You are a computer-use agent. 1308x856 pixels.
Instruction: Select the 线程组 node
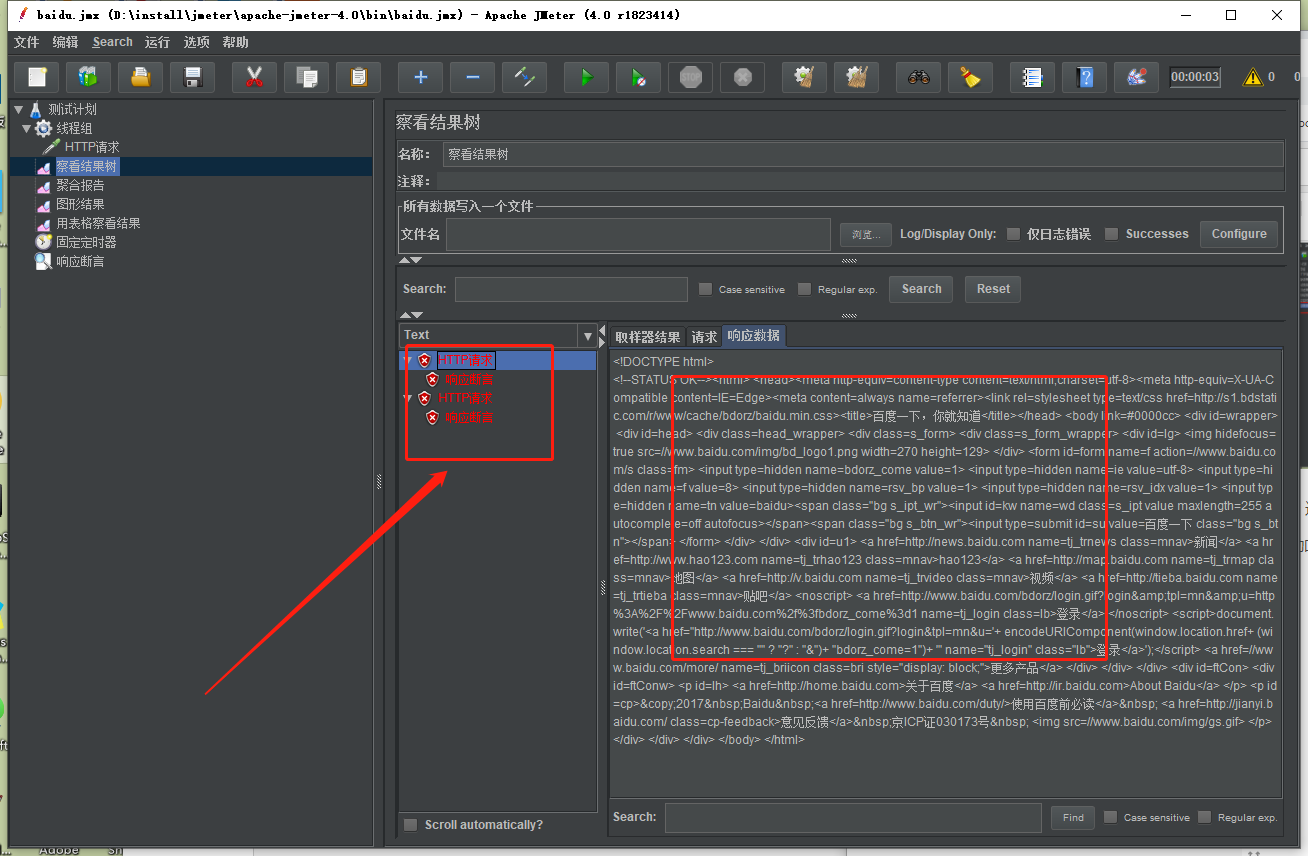pyautogui.click(x=74, y=128)
